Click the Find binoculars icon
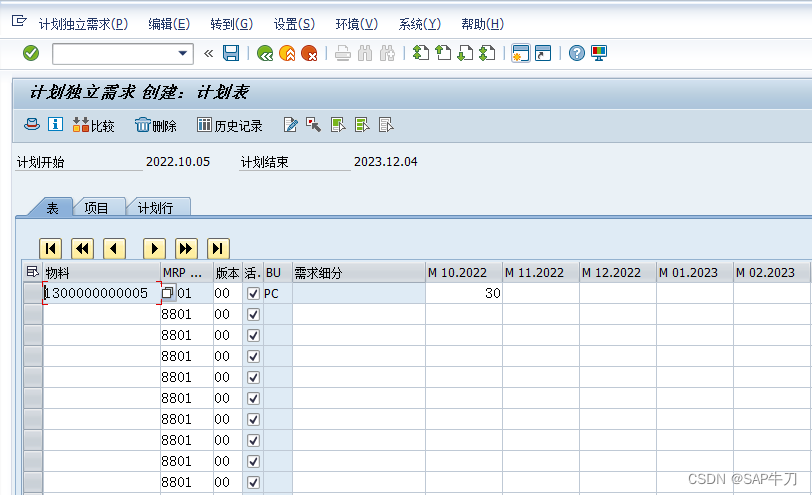The height and width of the screenshot is (495, 812). (x=365, y=53)
